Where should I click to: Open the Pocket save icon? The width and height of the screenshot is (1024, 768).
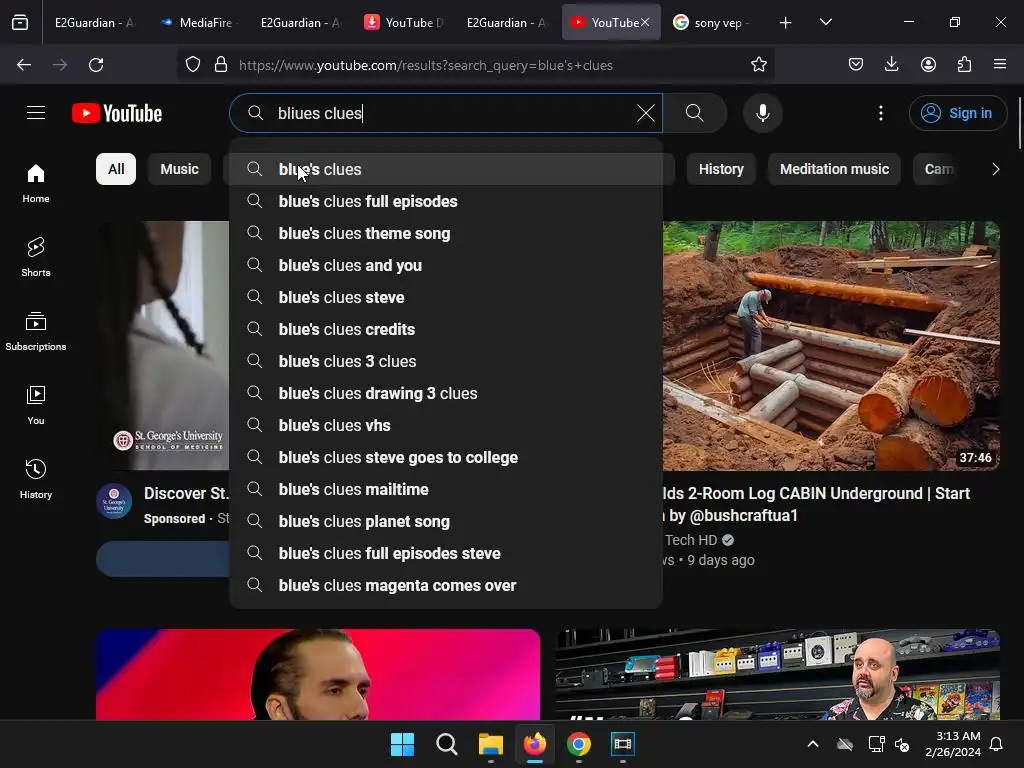(x=856, y=65)
